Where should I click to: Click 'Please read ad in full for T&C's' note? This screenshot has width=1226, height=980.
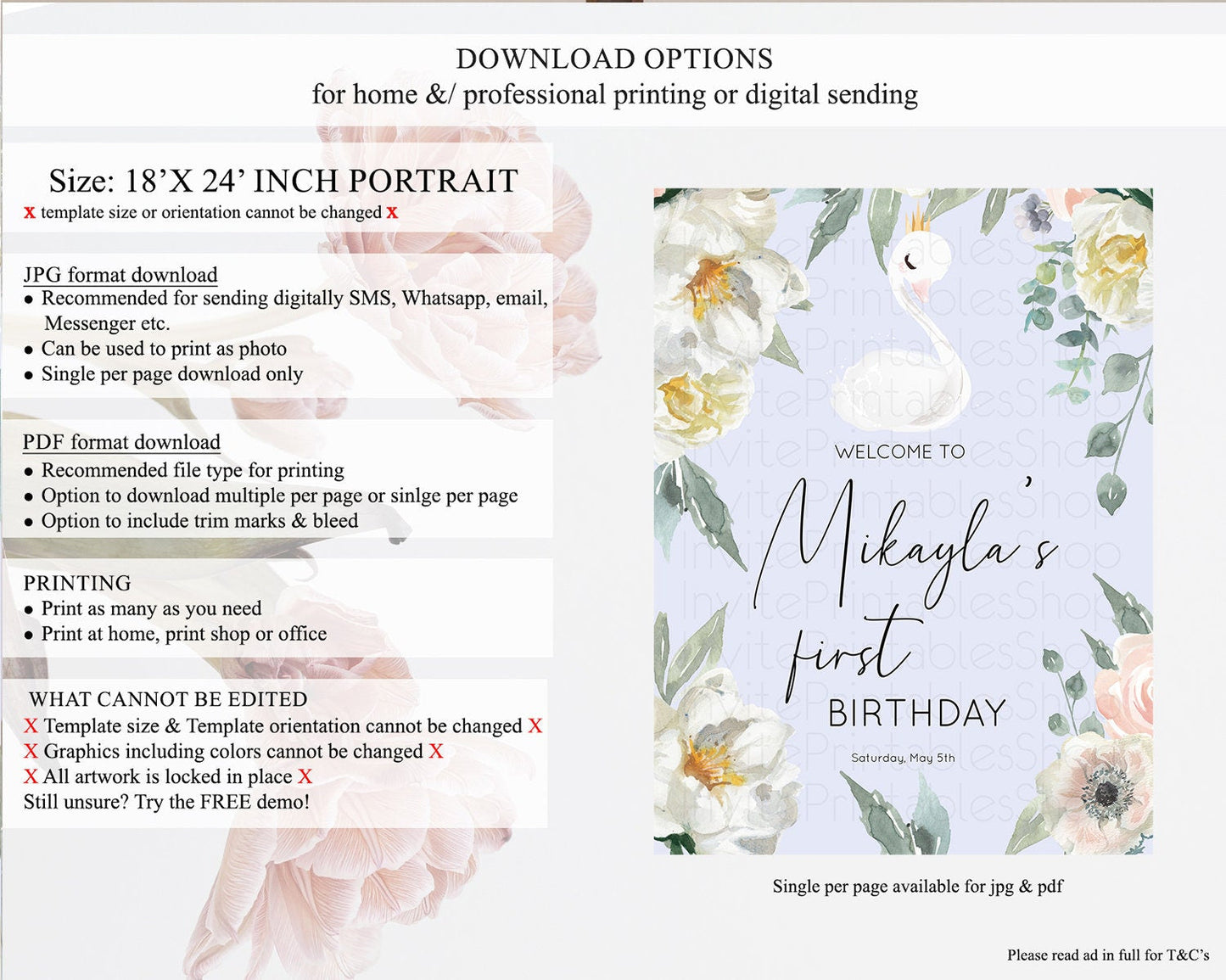1107,955
